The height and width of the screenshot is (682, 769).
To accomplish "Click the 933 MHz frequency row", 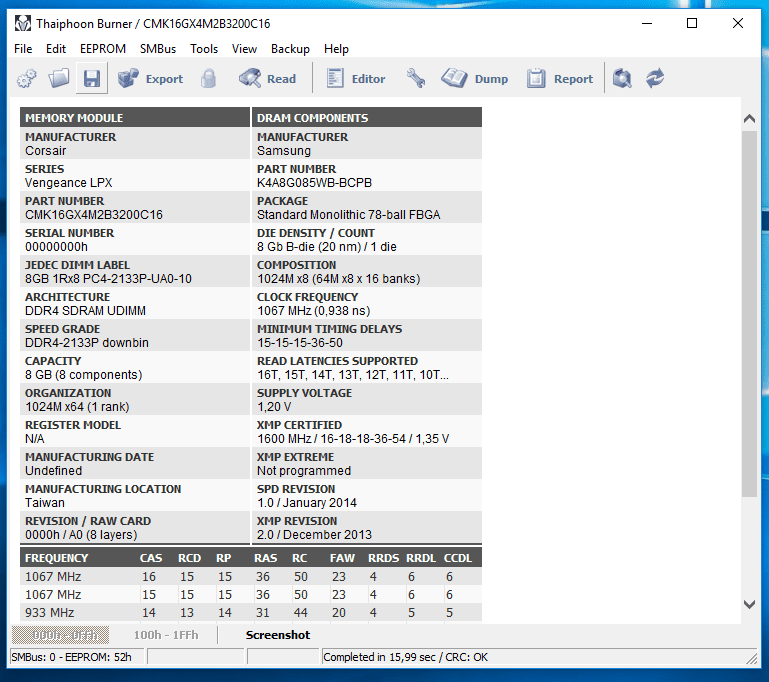I will pyautogui.click(x=251, y=613).
